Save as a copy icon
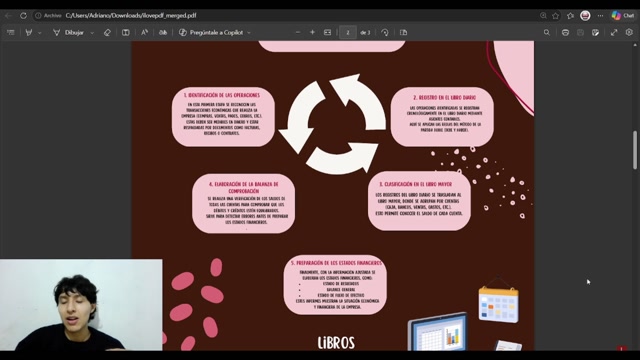The width and height of the screenshot is (640, 360). tap(596, 32)
